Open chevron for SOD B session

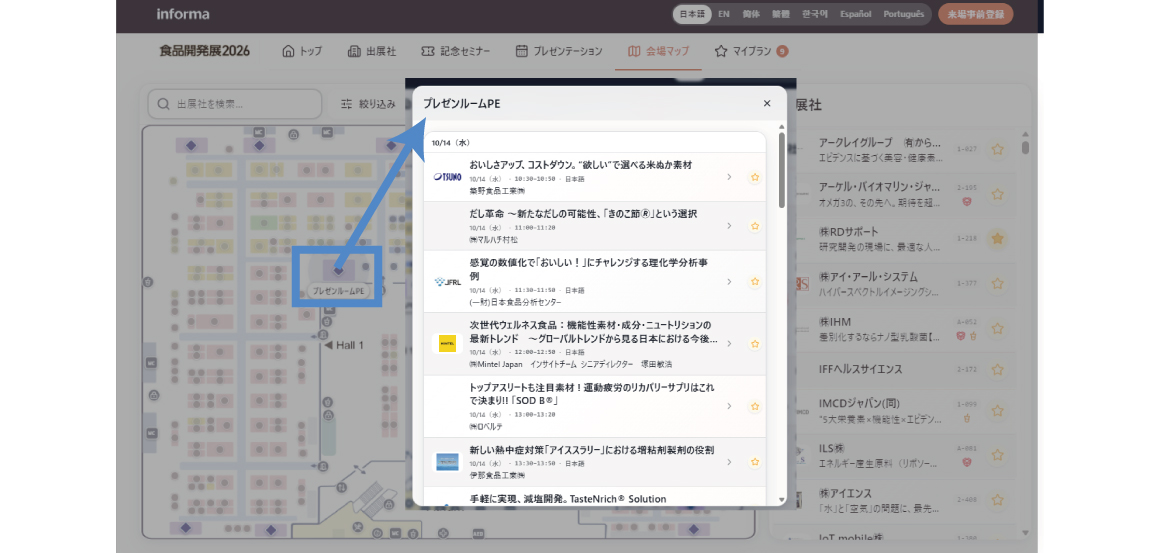(x=729, y=407)
